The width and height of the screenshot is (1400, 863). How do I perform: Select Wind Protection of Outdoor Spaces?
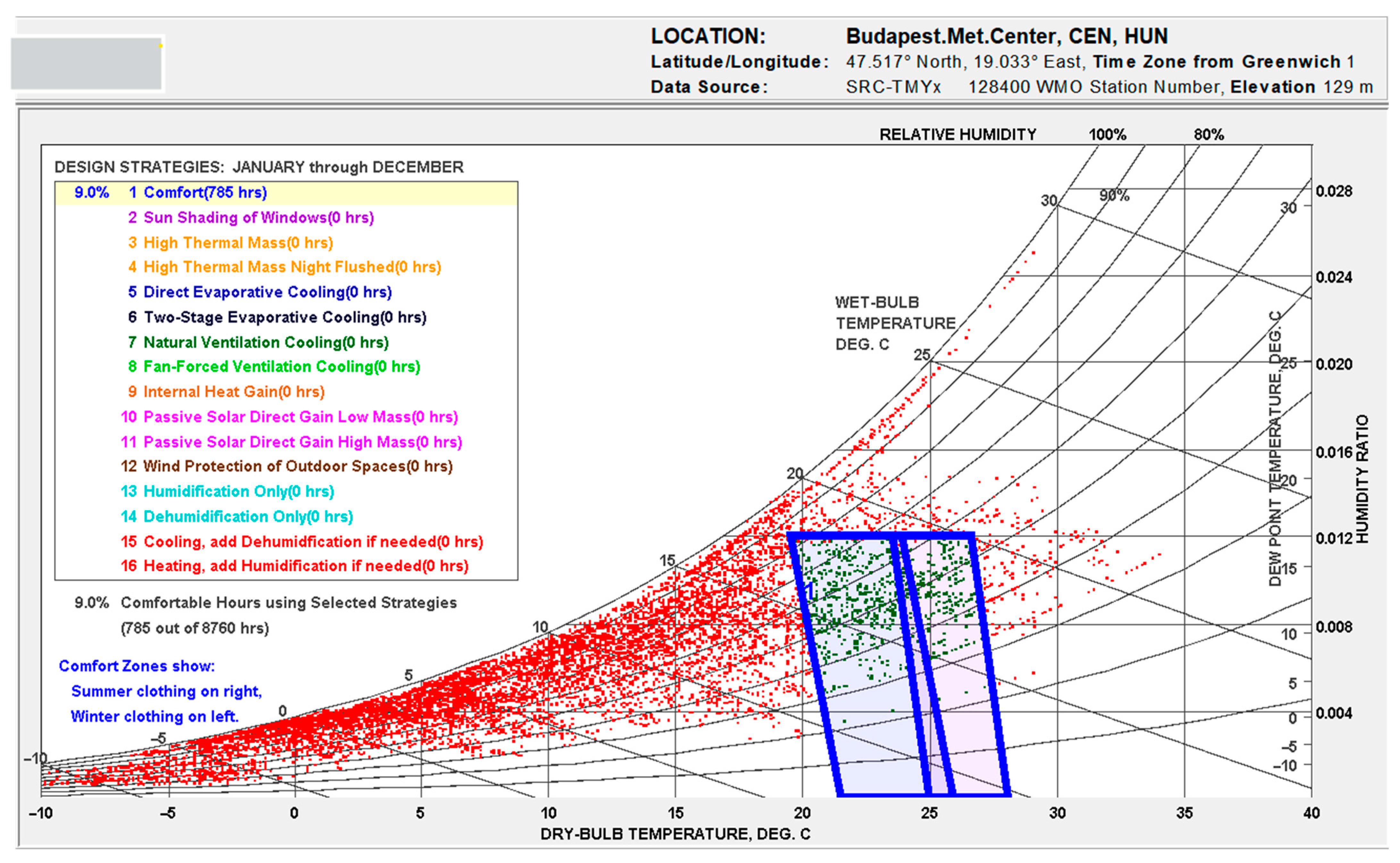tap(297, 466)
